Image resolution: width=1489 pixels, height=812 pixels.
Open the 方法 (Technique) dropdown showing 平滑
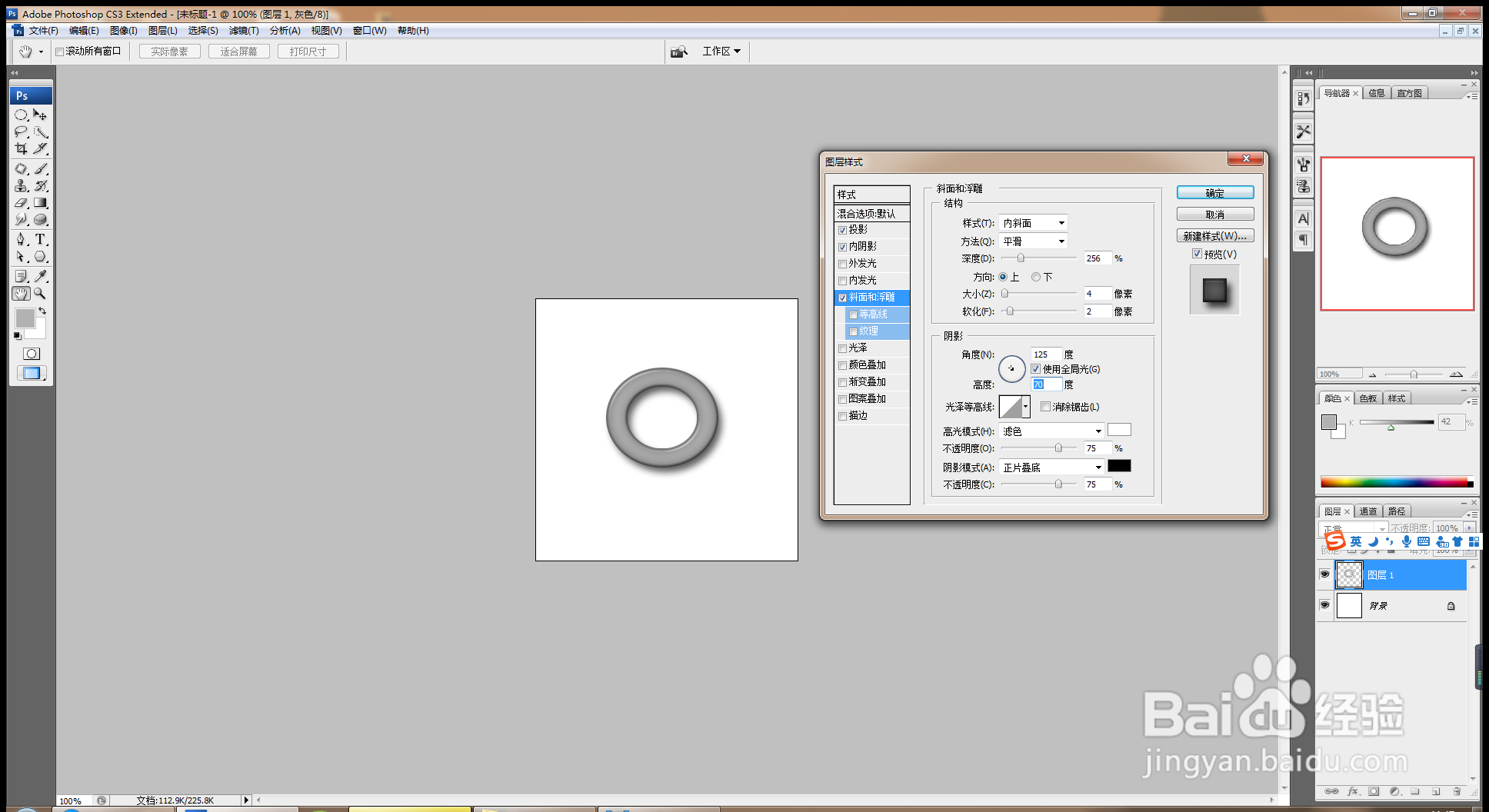pos(1033,241)
